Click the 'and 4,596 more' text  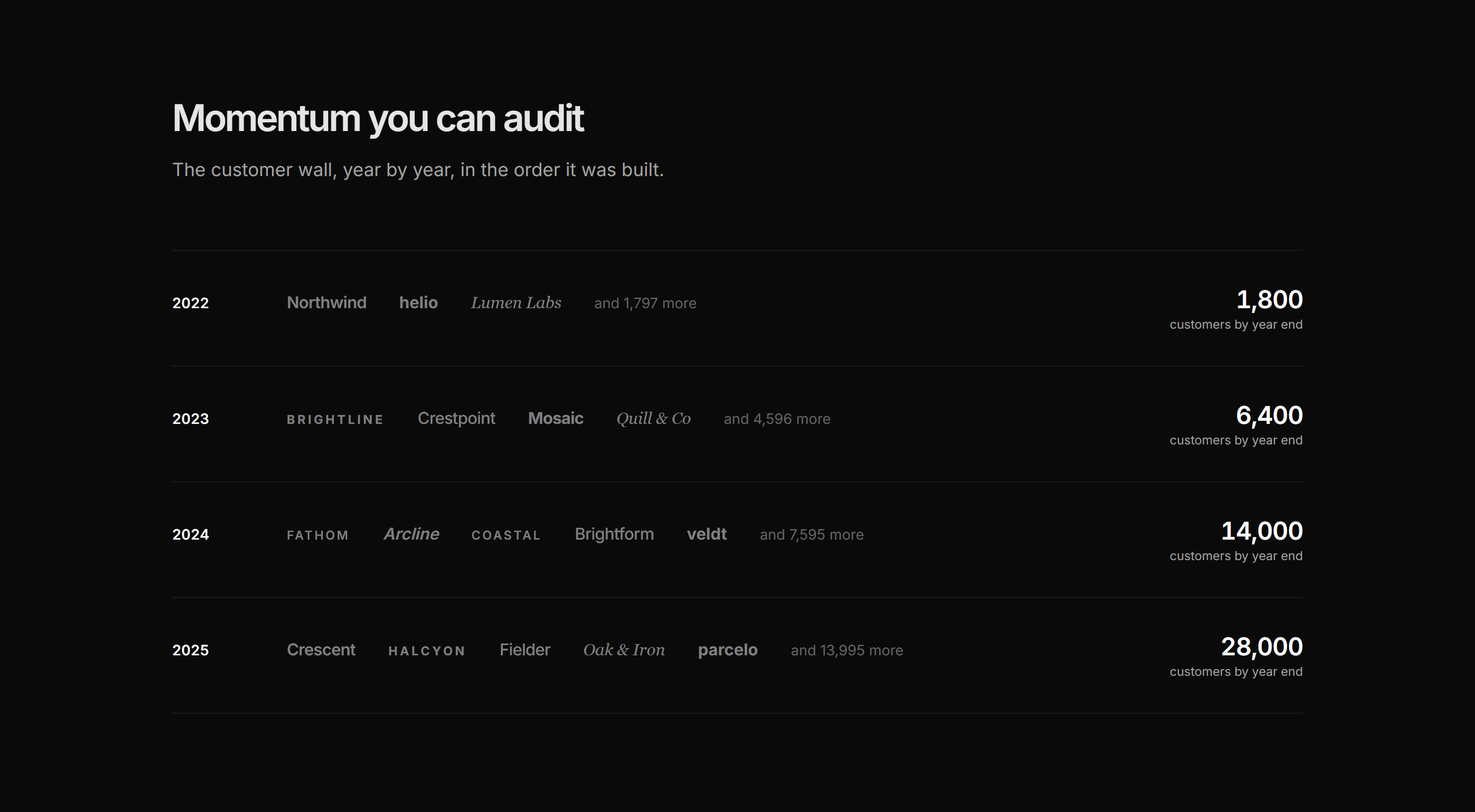tap(777, 419)
